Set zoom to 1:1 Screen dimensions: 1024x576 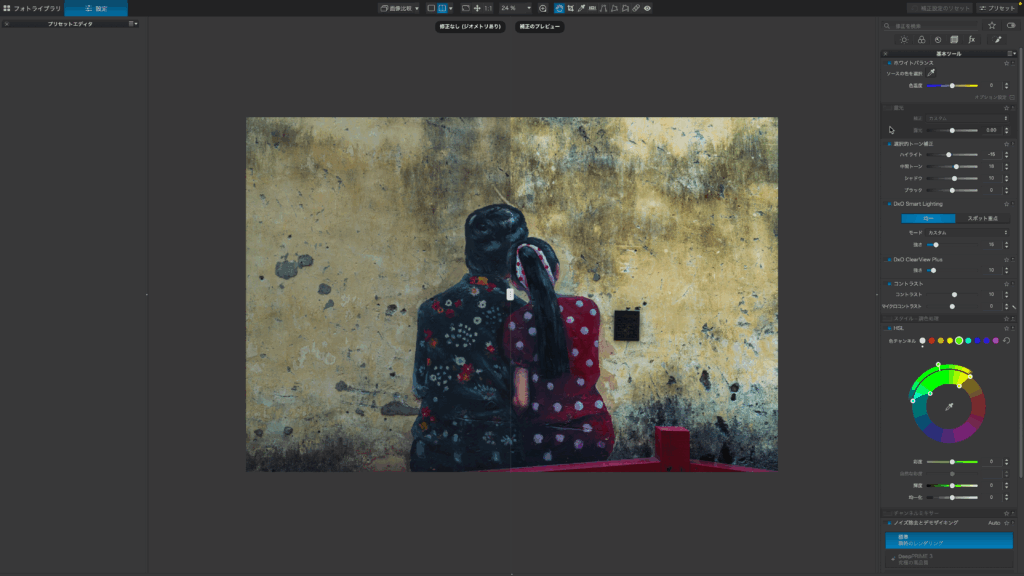pyautogui.click(x=488, y=8)
